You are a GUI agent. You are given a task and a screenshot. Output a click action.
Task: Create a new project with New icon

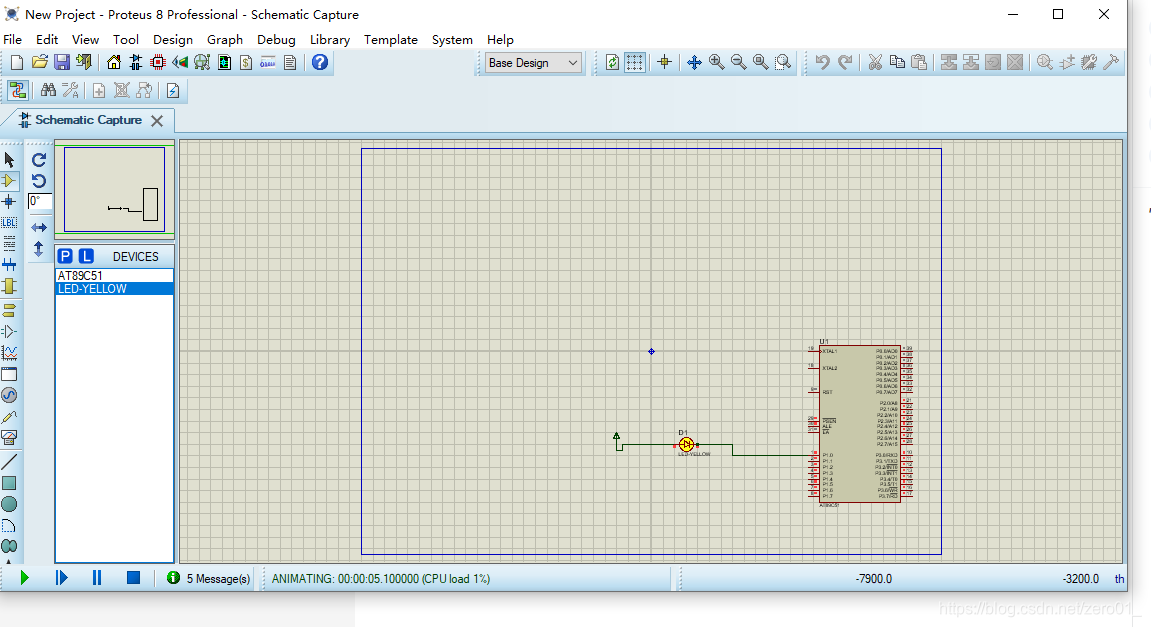pos(17,62)
